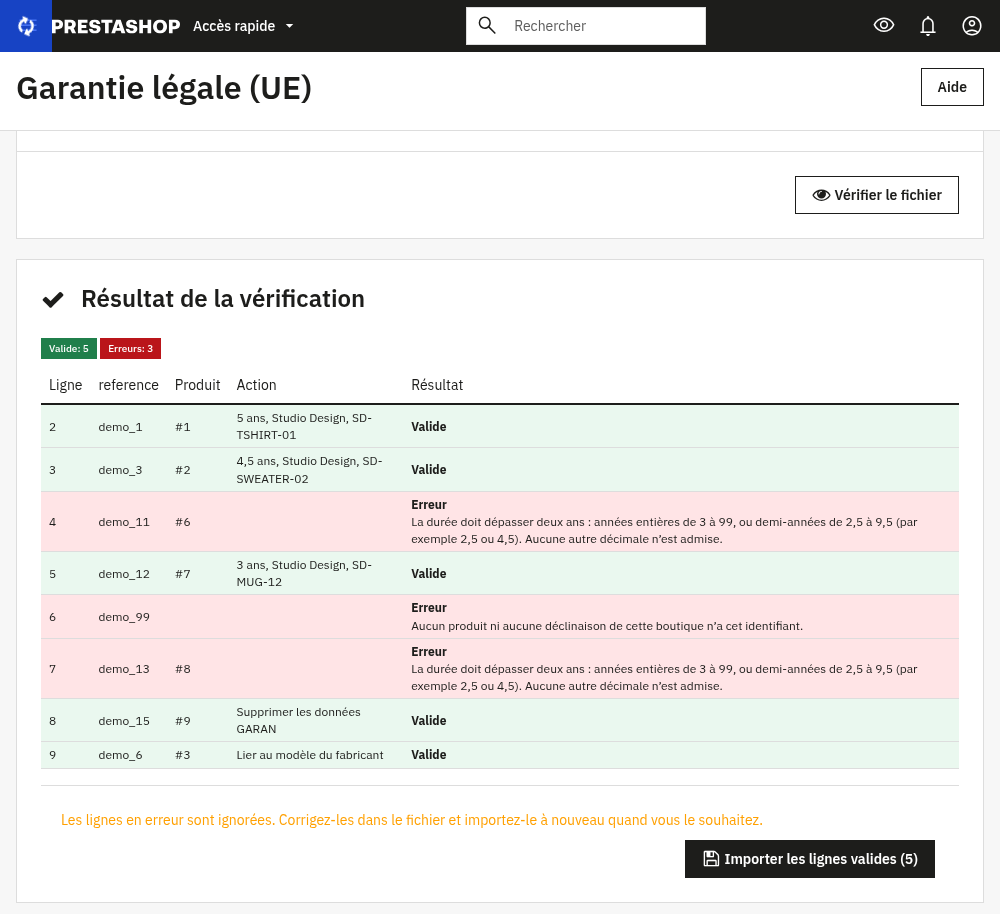
Task: Click the magnifier search icon
Action: click(x=487, y=26)
